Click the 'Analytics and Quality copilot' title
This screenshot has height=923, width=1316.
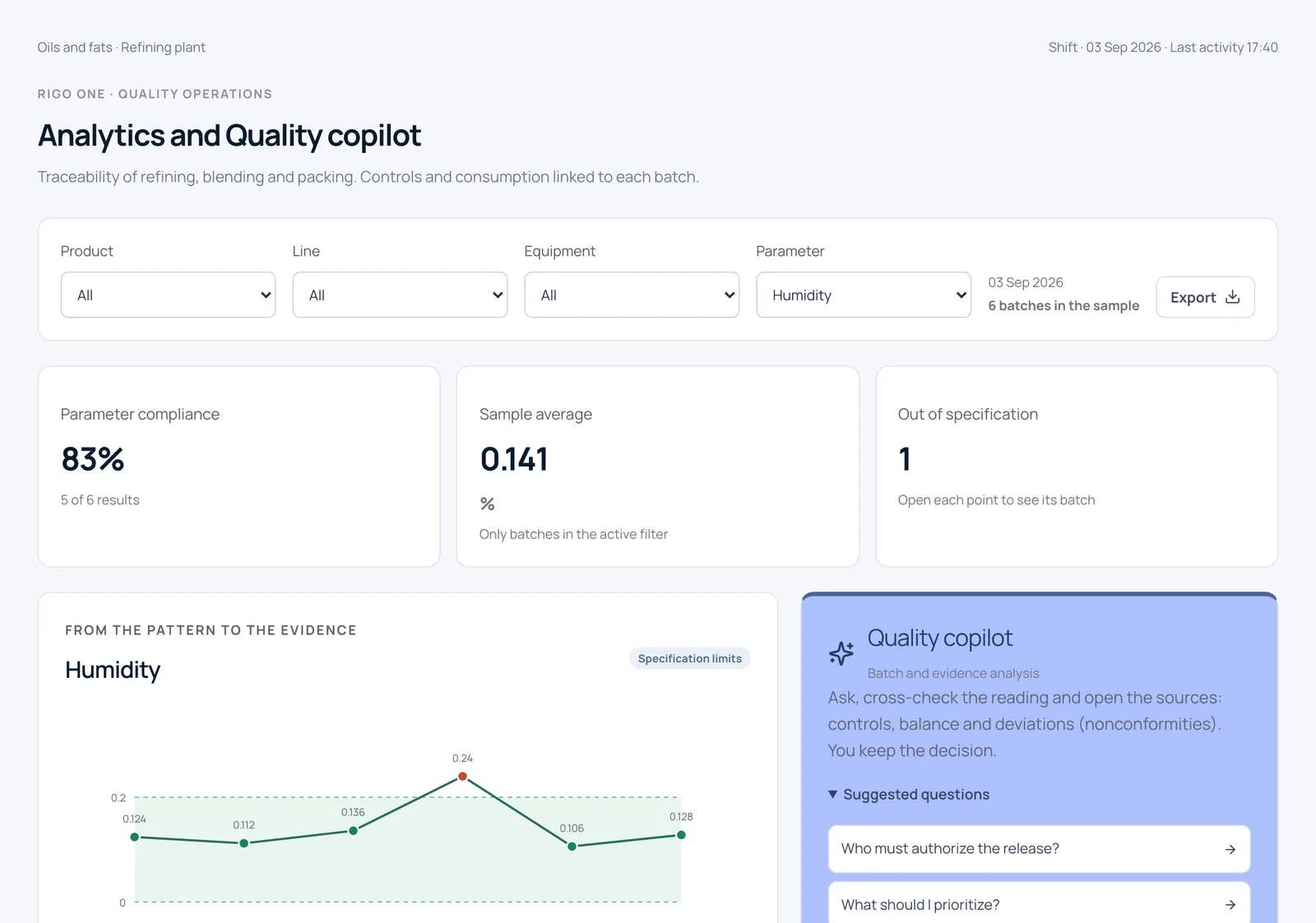pos(229,136)
